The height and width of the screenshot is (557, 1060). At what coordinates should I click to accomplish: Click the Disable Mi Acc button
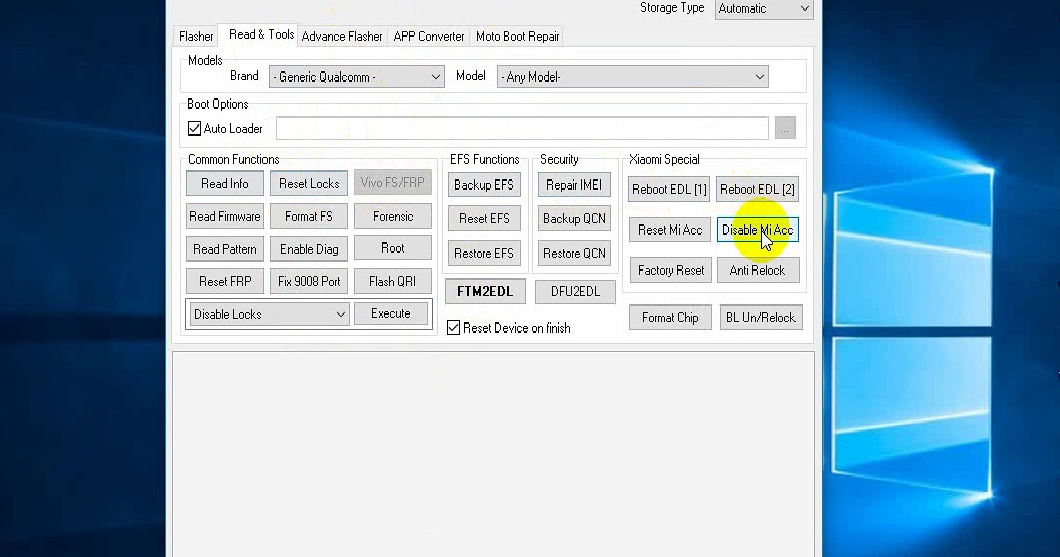tap(758, 231)
